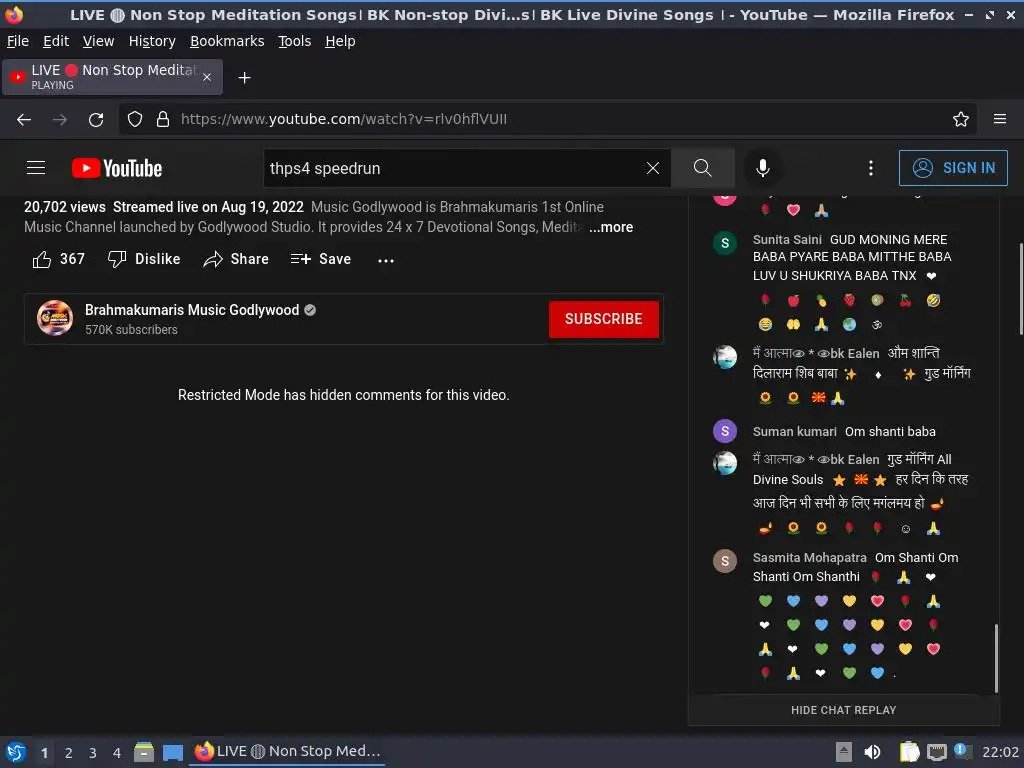Like the video with thumbs up

pos(59,259)
